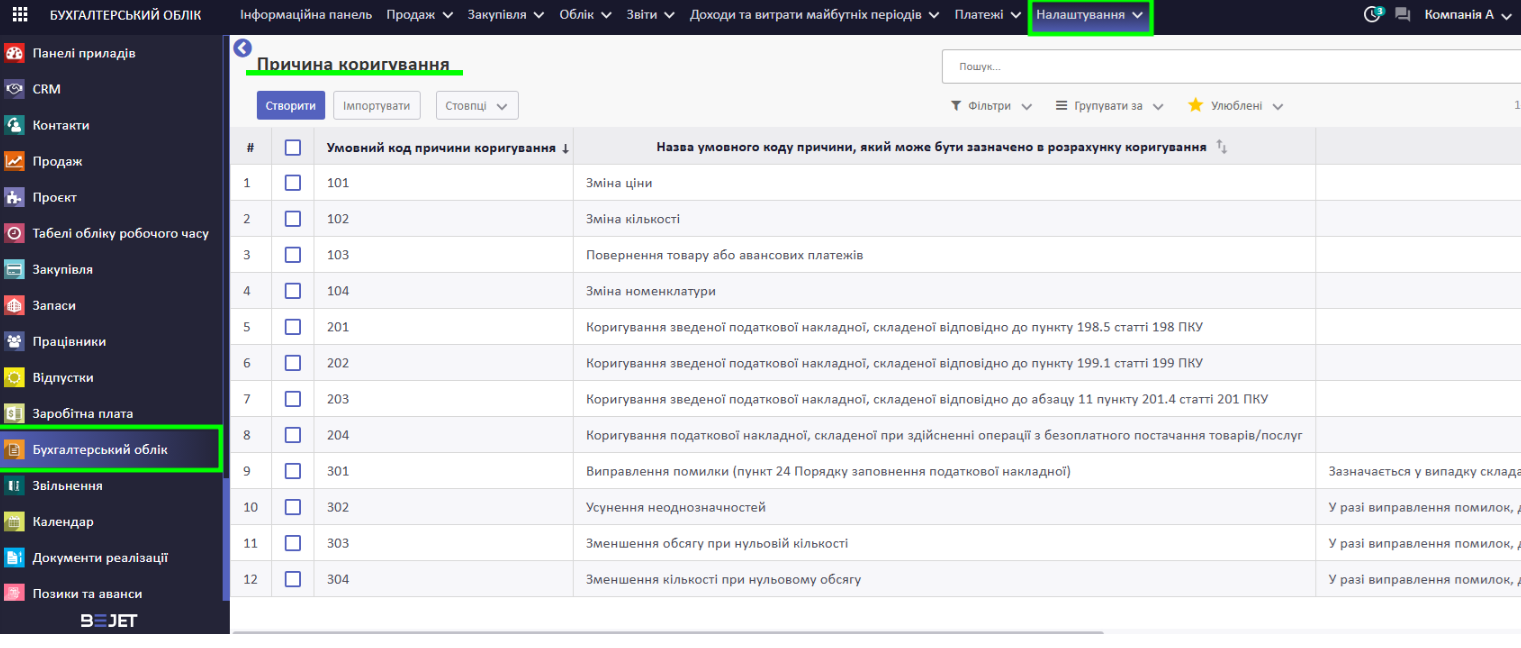Click the Проєкт sidebar icon
The height and width of the screenshot is (648, 1521).
coord(14,197)
